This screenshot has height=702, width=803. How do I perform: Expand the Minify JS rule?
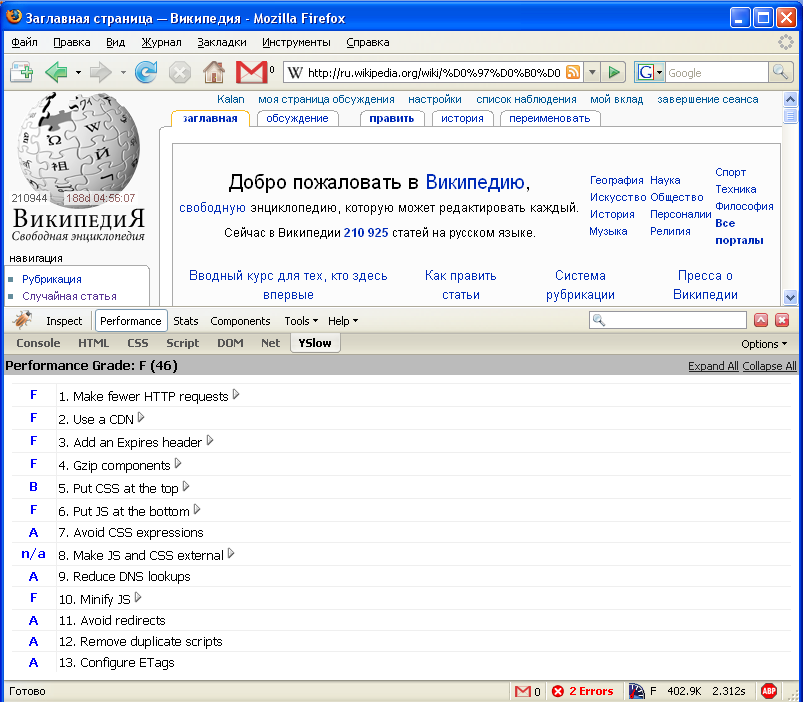pyautogui.click(x=138, y=598)
